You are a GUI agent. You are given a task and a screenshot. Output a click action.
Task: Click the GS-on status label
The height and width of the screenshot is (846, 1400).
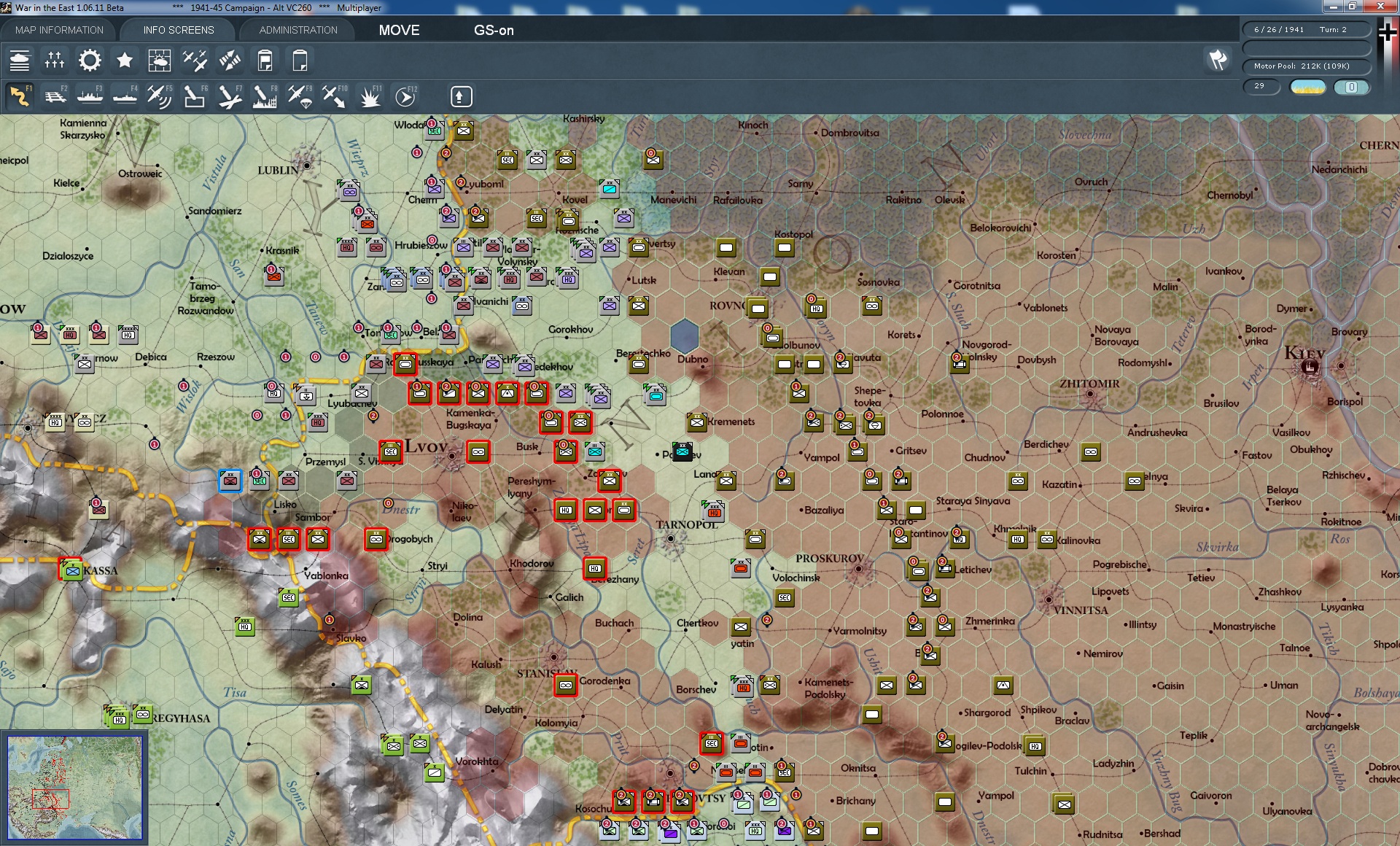click(494, 30)
